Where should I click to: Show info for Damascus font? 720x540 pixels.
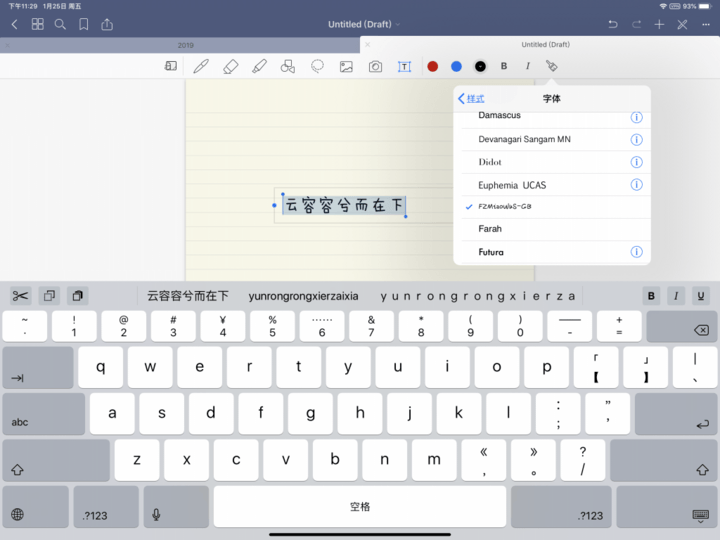tap(636, 117)
